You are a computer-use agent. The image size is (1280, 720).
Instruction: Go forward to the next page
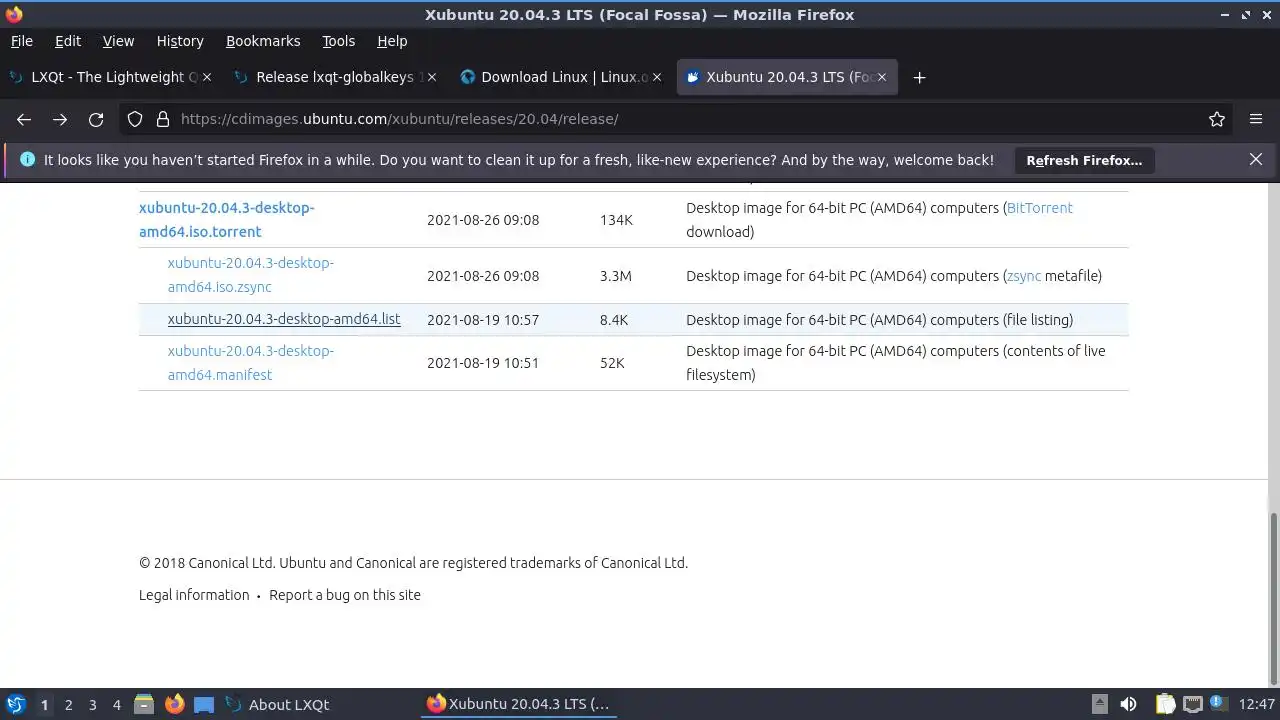point(60,119)
